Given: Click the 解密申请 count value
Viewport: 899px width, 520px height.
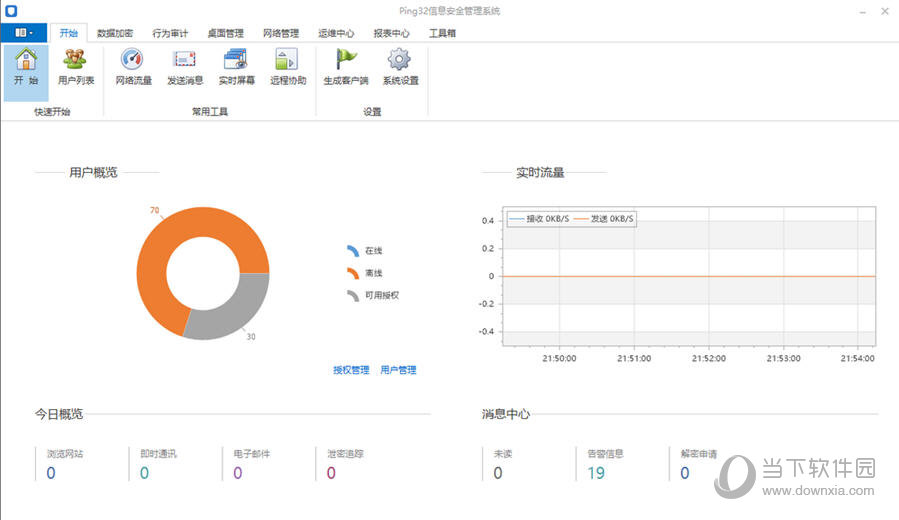Looking at the screenshot, I should (x=685, y=473).
